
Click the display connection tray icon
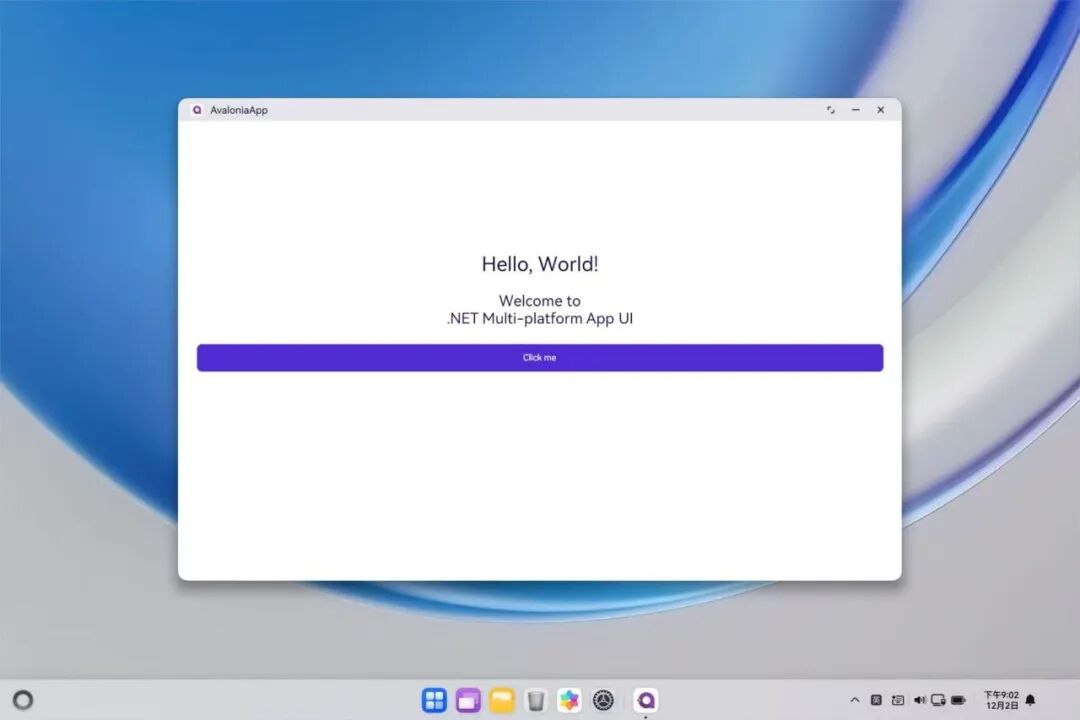pos(938,700)
